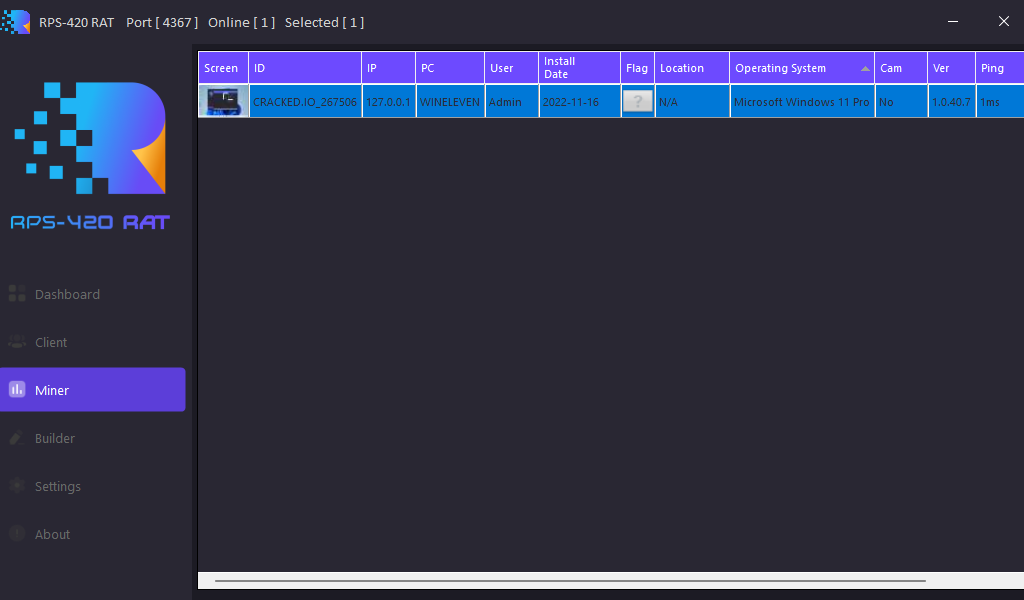Go to the Settings section
Screen dimensions: 1024x600
pyautogui.click(x=92, y=486)
